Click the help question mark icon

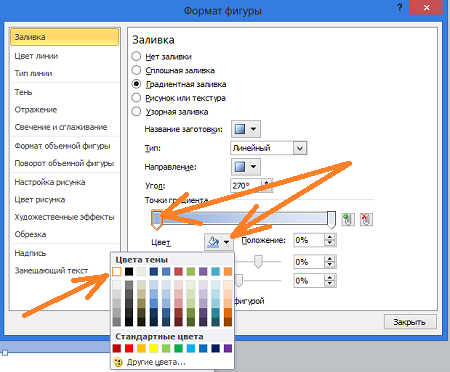point(400,7)
